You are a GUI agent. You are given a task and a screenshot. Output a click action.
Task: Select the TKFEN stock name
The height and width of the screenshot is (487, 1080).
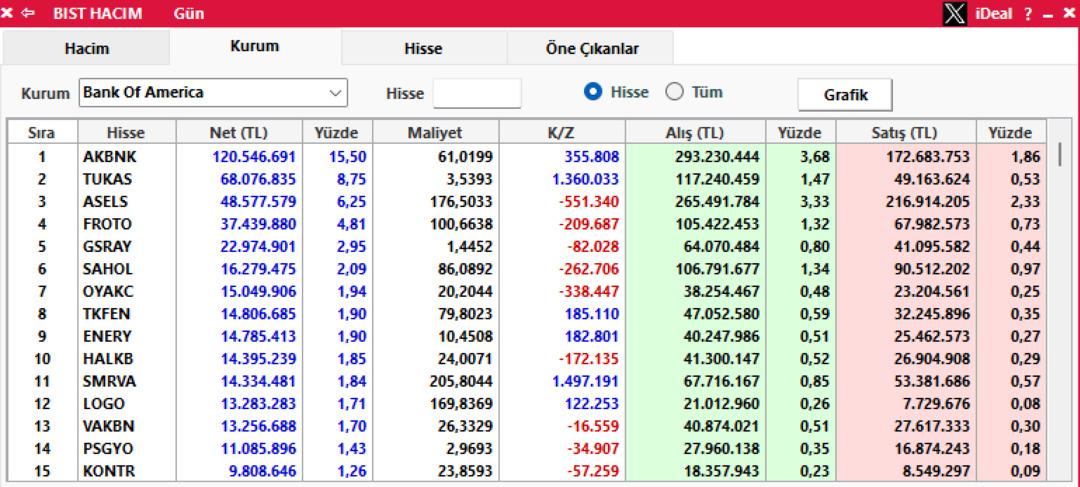[x=106, y=314]
